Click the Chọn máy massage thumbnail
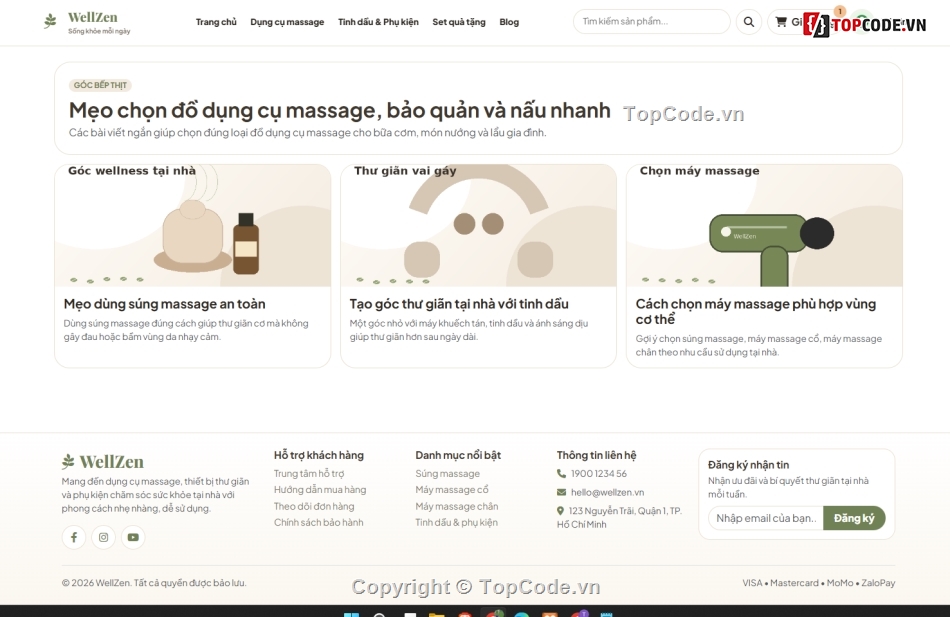 point(765,225)
